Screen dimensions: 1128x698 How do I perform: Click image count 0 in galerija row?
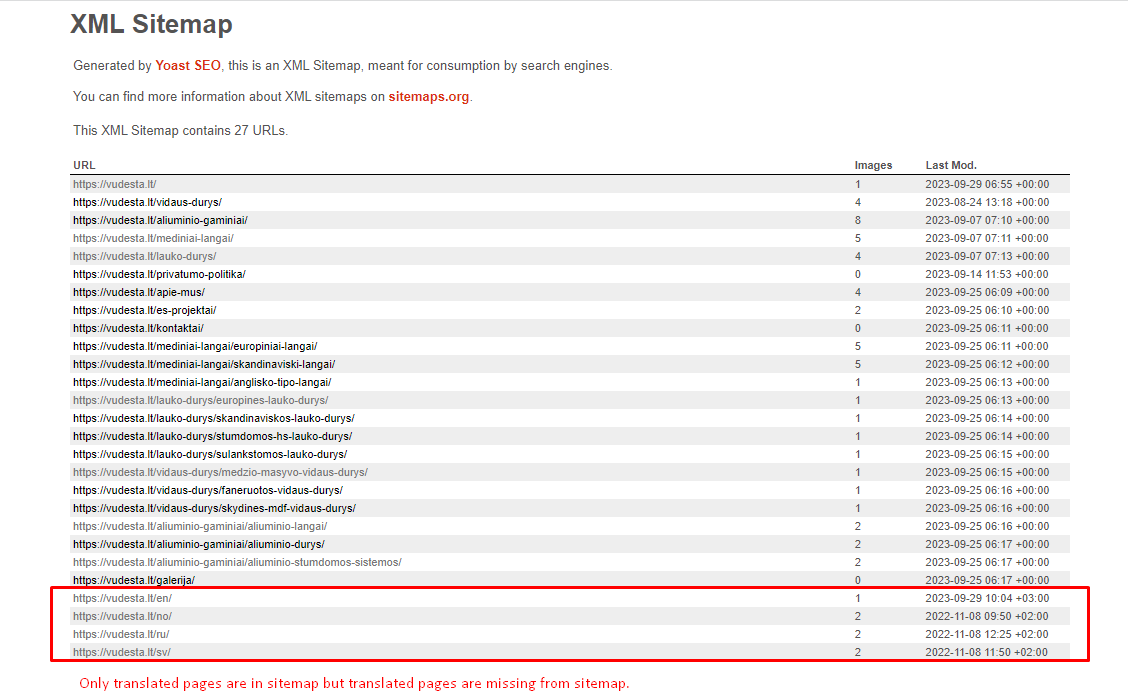[x=858, y=580]
